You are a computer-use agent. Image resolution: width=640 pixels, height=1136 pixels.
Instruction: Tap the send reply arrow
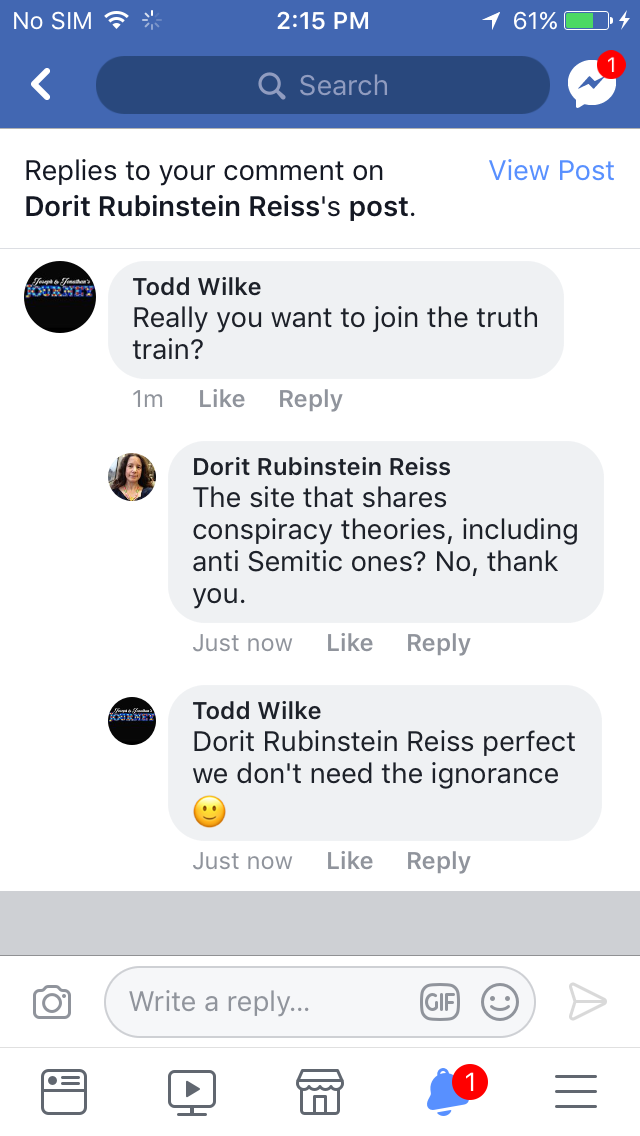[x=587, y=1002]
